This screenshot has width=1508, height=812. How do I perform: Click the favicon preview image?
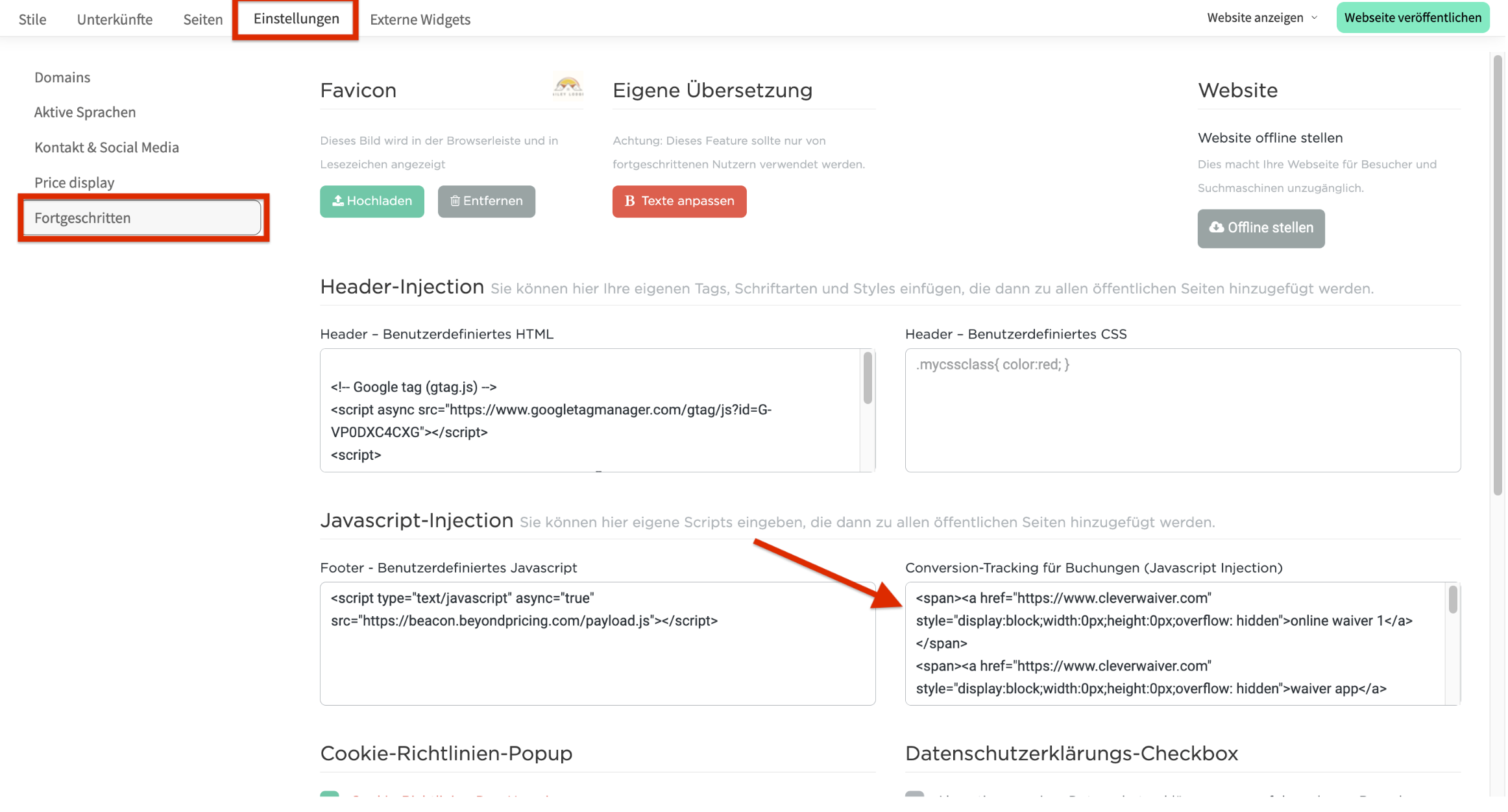568,87
